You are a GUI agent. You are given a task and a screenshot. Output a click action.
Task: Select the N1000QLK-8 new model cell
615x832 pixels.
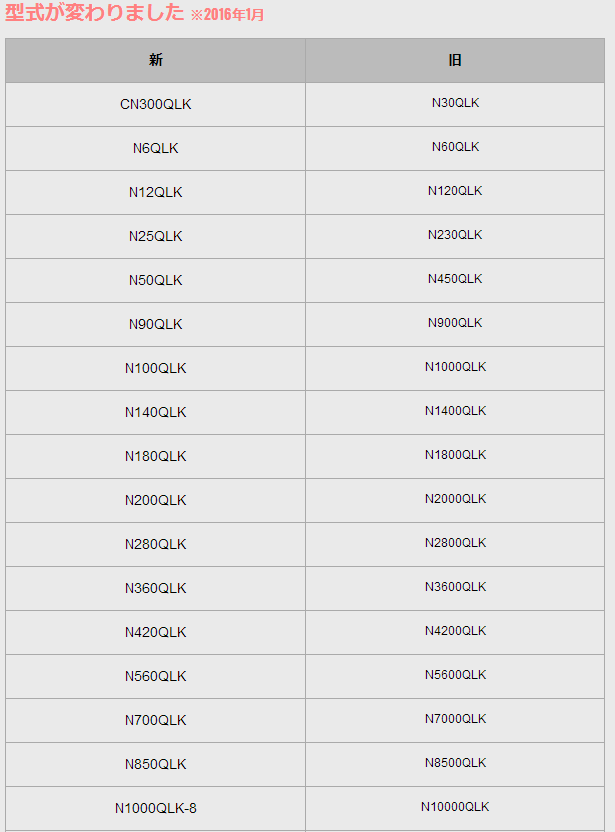pyautogui.click(x=155, y=808)
